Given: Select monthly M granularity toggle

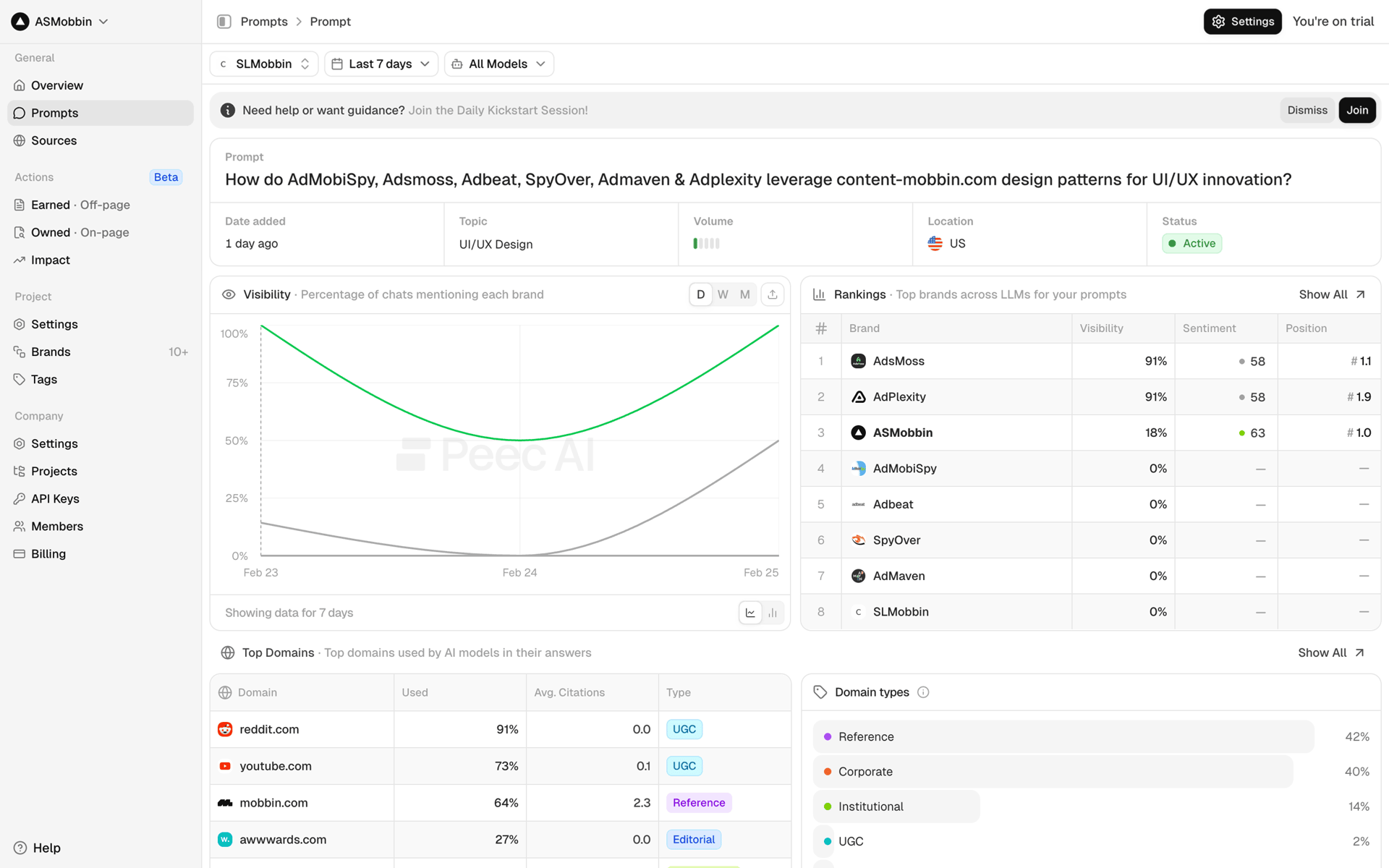Looking at the screenshot, I should 745,294.
